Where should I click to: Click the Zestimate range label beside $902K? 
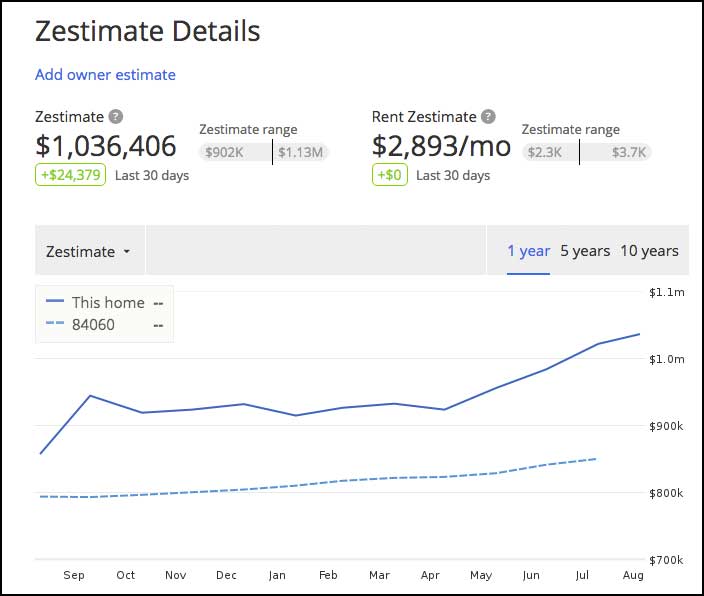[x=248, y=130]
